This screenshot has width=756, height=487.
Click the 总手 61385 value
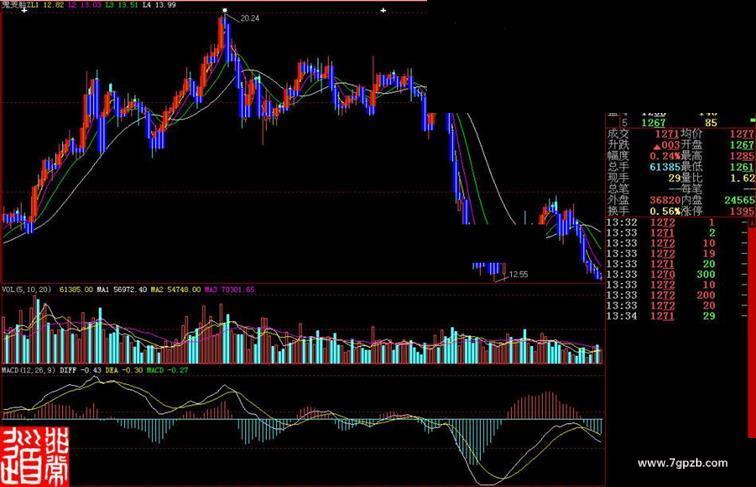point(665,167)
